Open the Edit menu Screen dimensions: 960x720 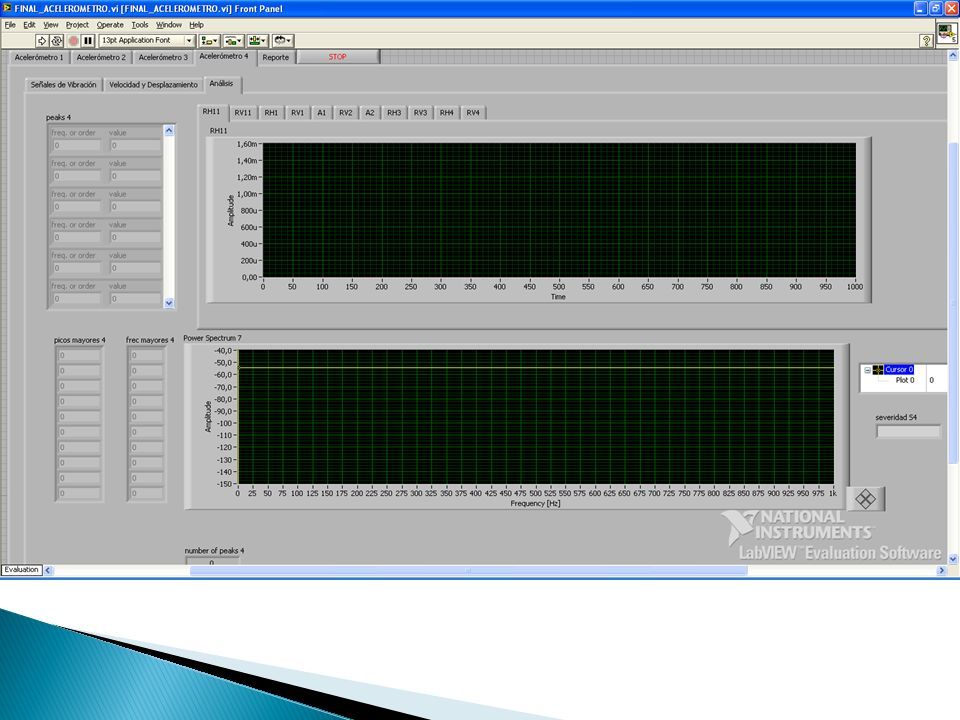click(29, 25)
